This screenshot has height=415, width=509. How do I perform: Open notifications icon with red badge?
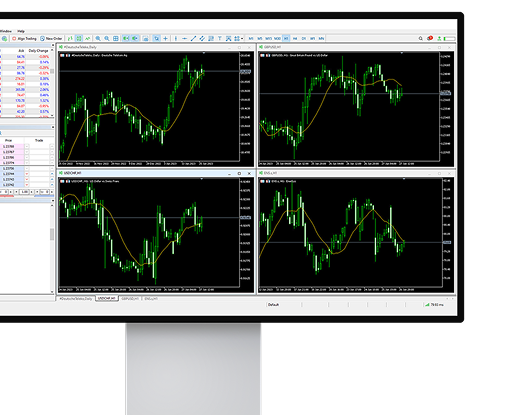point(430,38)
